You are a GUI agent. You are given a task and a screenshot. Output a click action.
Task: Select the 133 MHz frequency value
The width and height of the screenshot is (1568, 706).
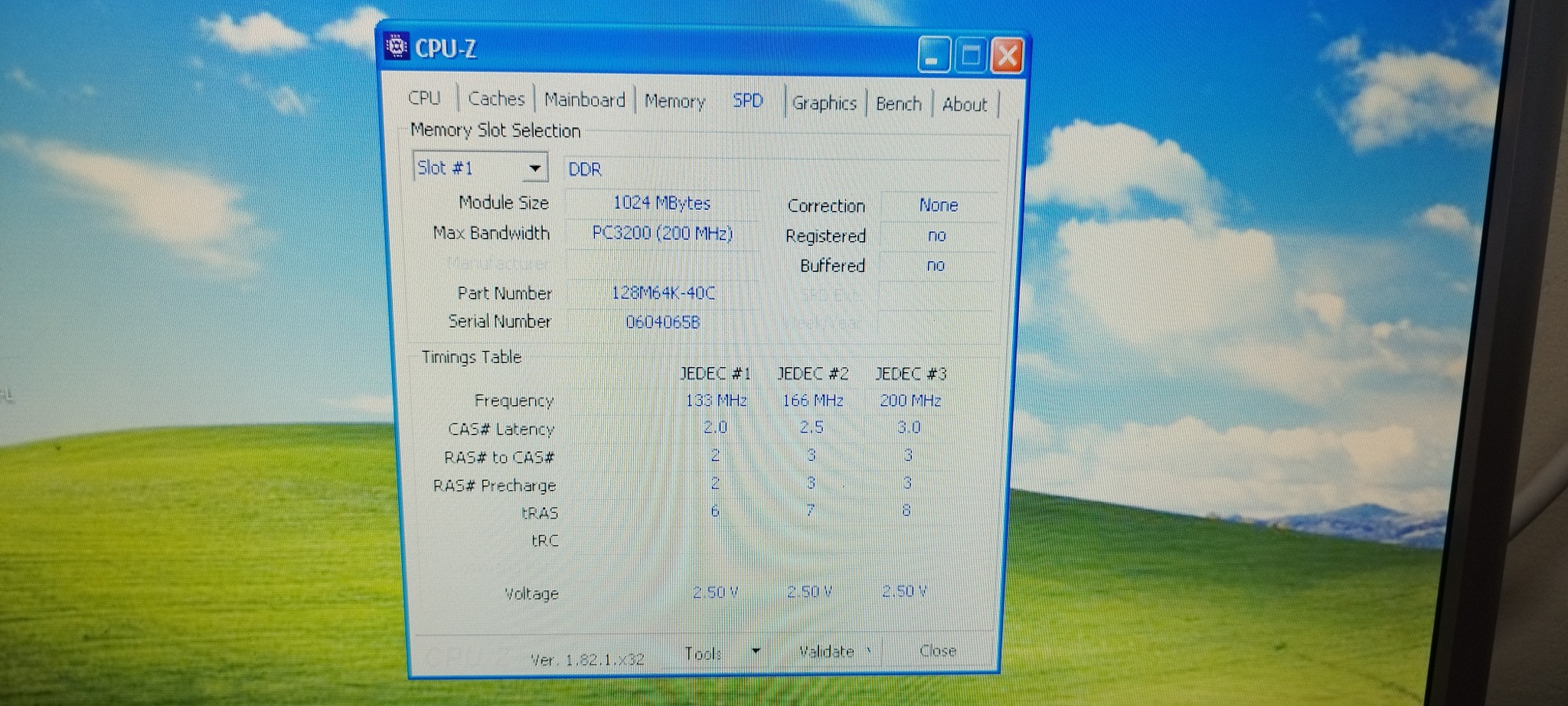click(716, 400)
